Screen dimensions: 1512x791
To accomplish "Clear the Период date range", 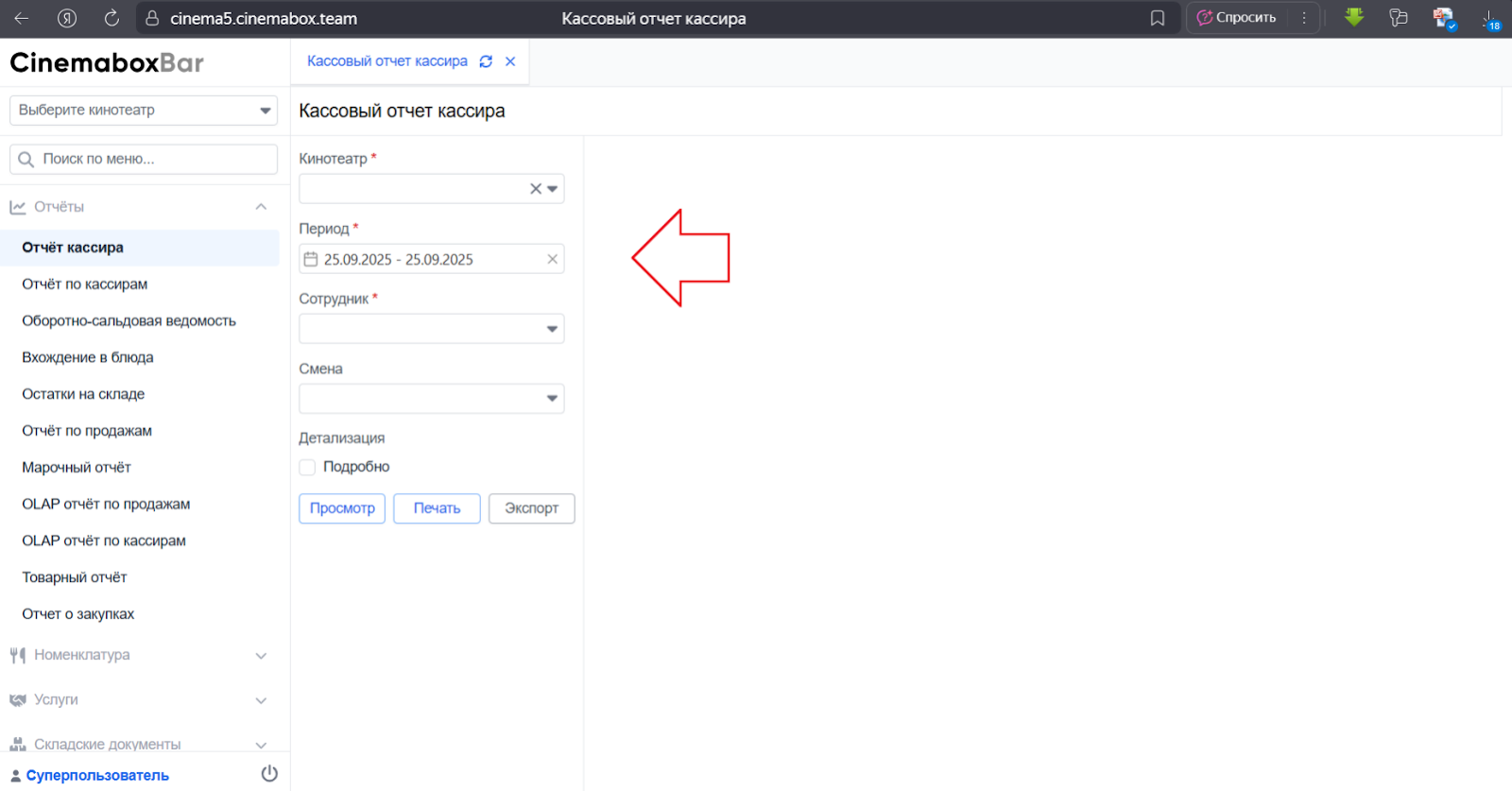I will (x=553, y=259).
